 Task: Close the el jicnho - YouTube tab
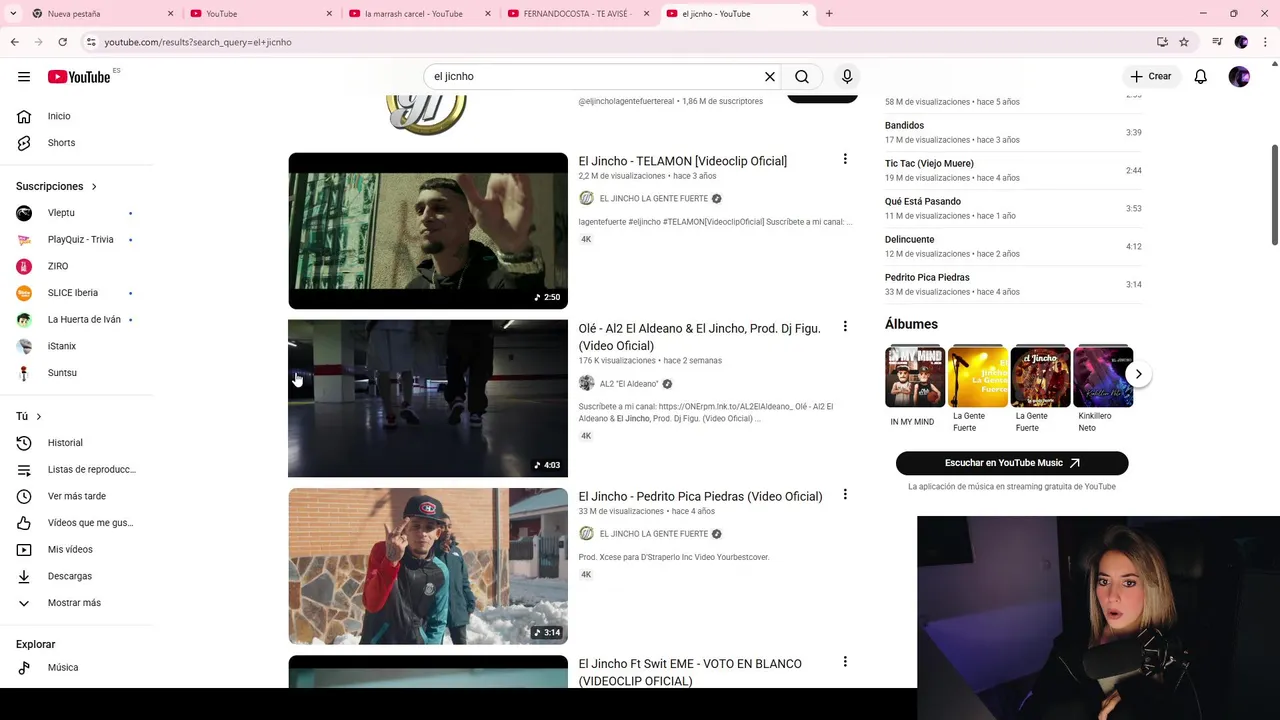[806, 14]
